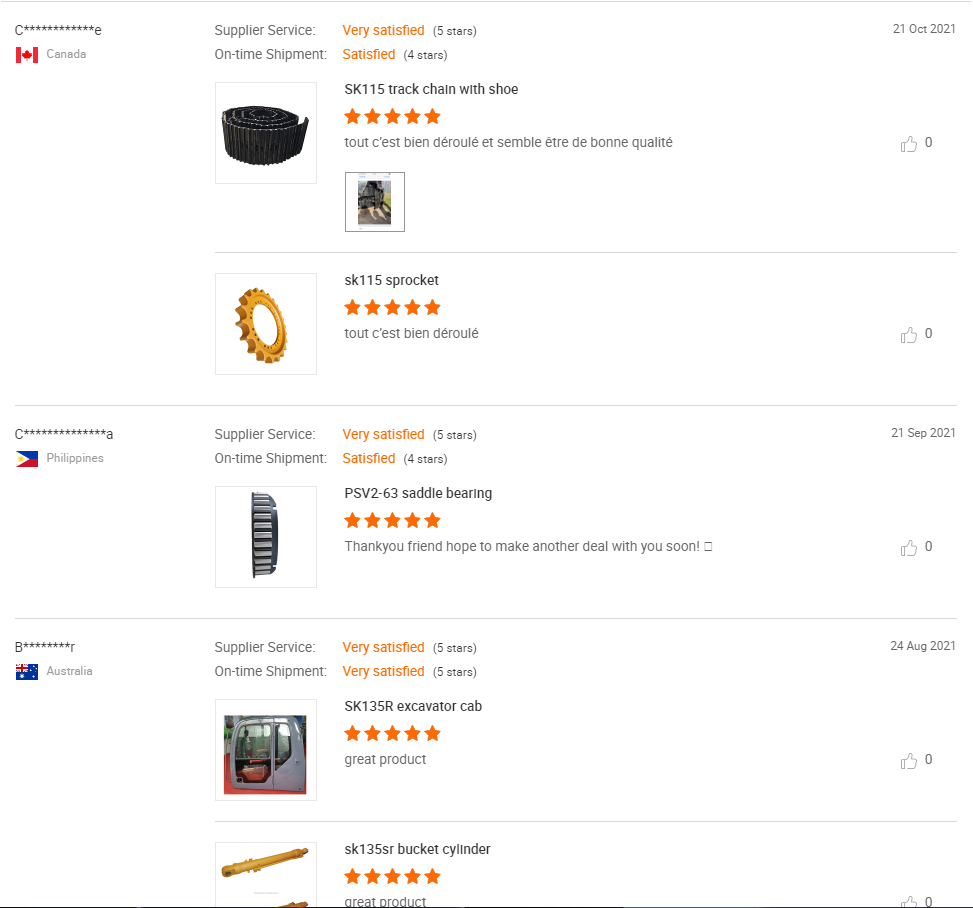This screenshot has height=908, width=973.
Task: Click the sk115 sprocket product title
Action: (x=391, y=280)
